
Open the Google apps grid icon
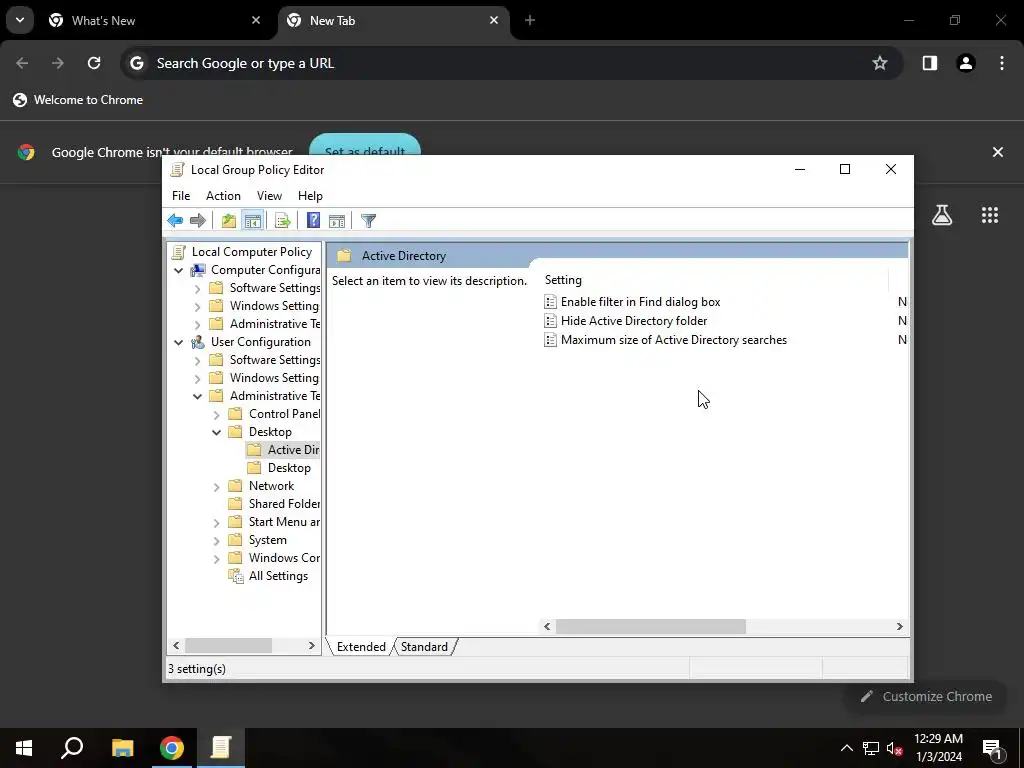(x=989, y=215)
